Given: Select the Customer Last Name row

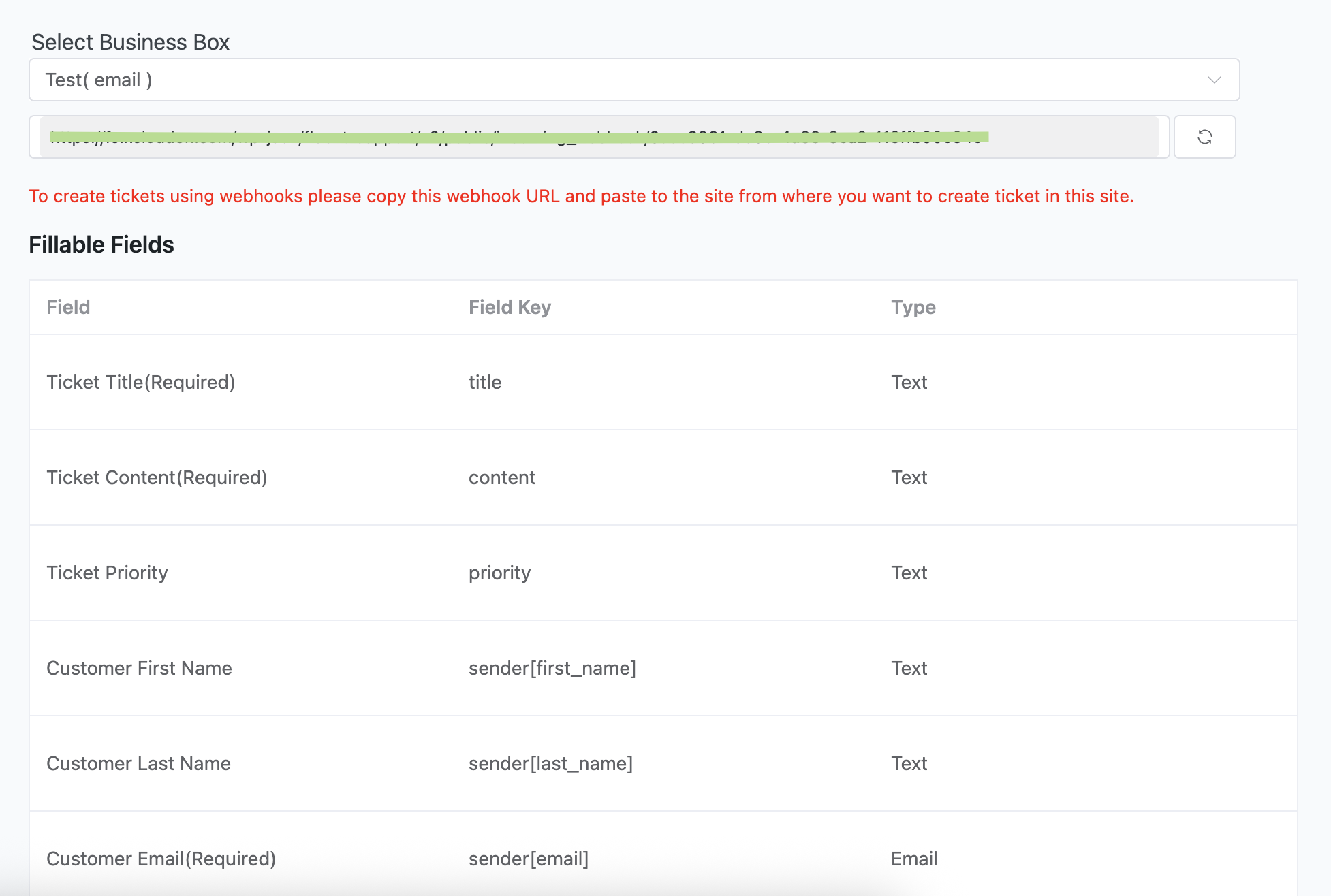Looking at the screenshot, I should point(138,763).
